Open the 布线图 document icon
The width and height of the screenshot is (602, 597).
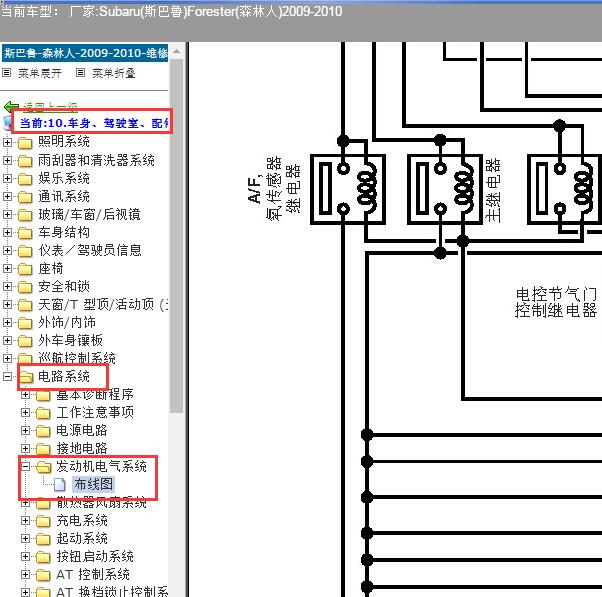60,485
